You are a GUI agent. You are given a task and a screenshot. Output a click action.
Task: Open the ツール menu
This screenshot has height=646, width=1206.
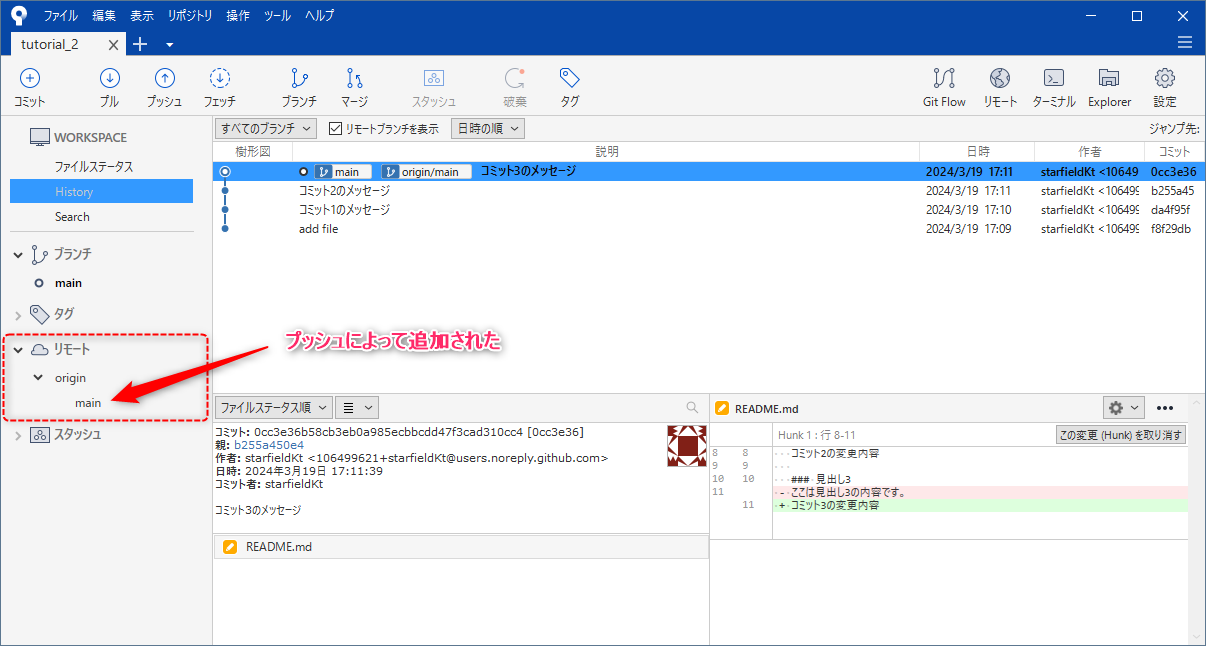click(x=277, y=16)
